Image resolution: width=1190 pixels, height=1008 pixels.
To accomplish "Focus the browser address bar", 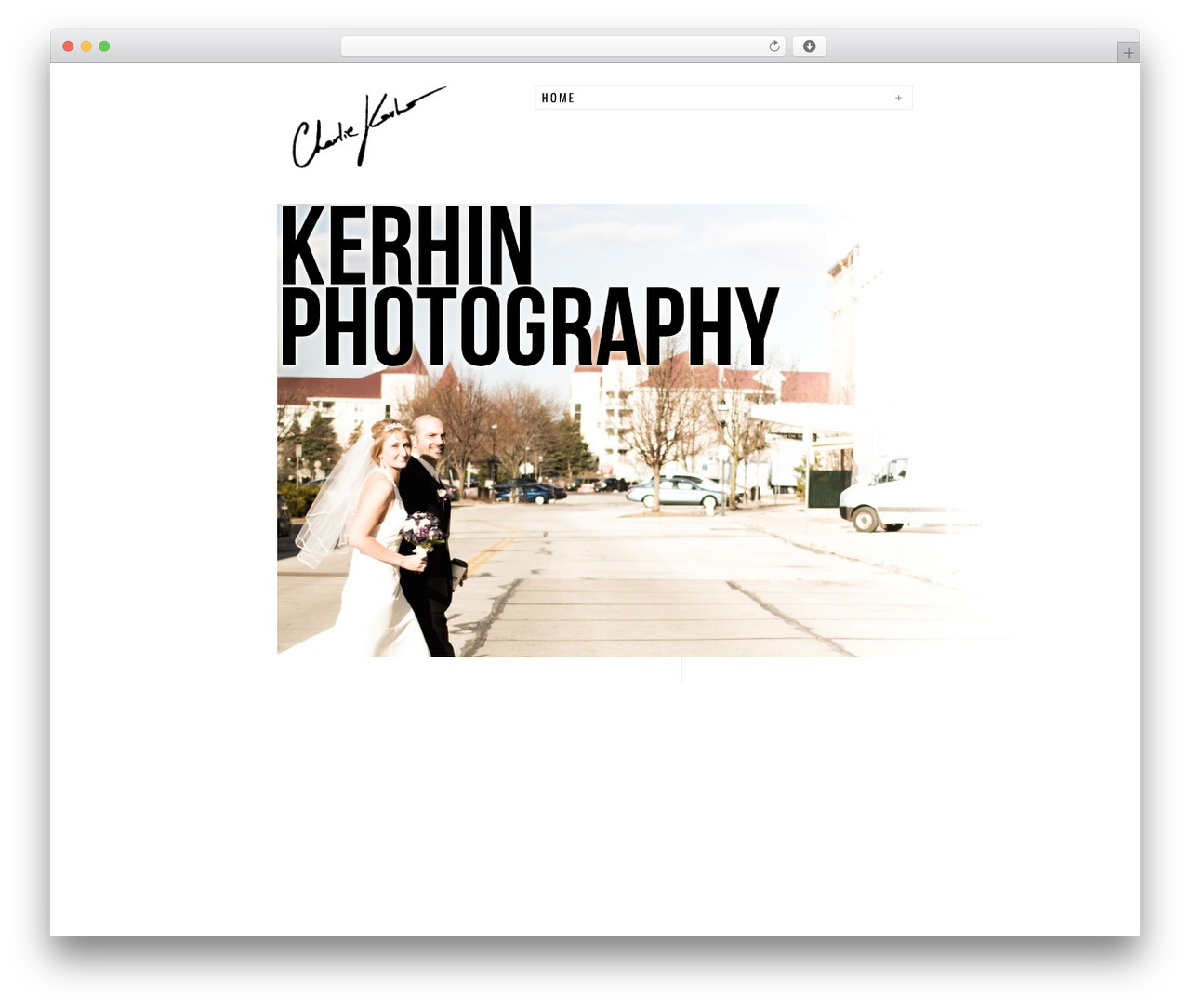I will pos(562,46).
